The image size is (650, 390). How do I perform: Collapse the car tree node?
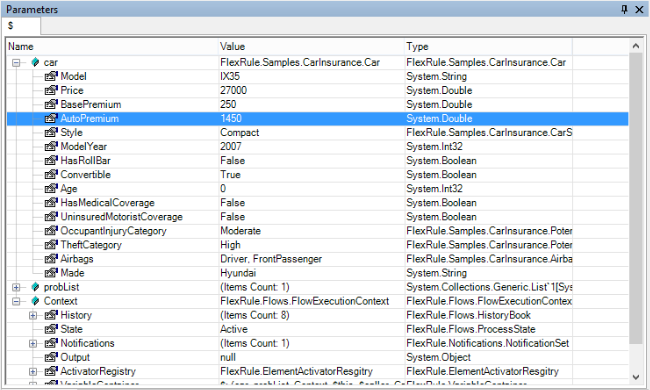[16, 63]
